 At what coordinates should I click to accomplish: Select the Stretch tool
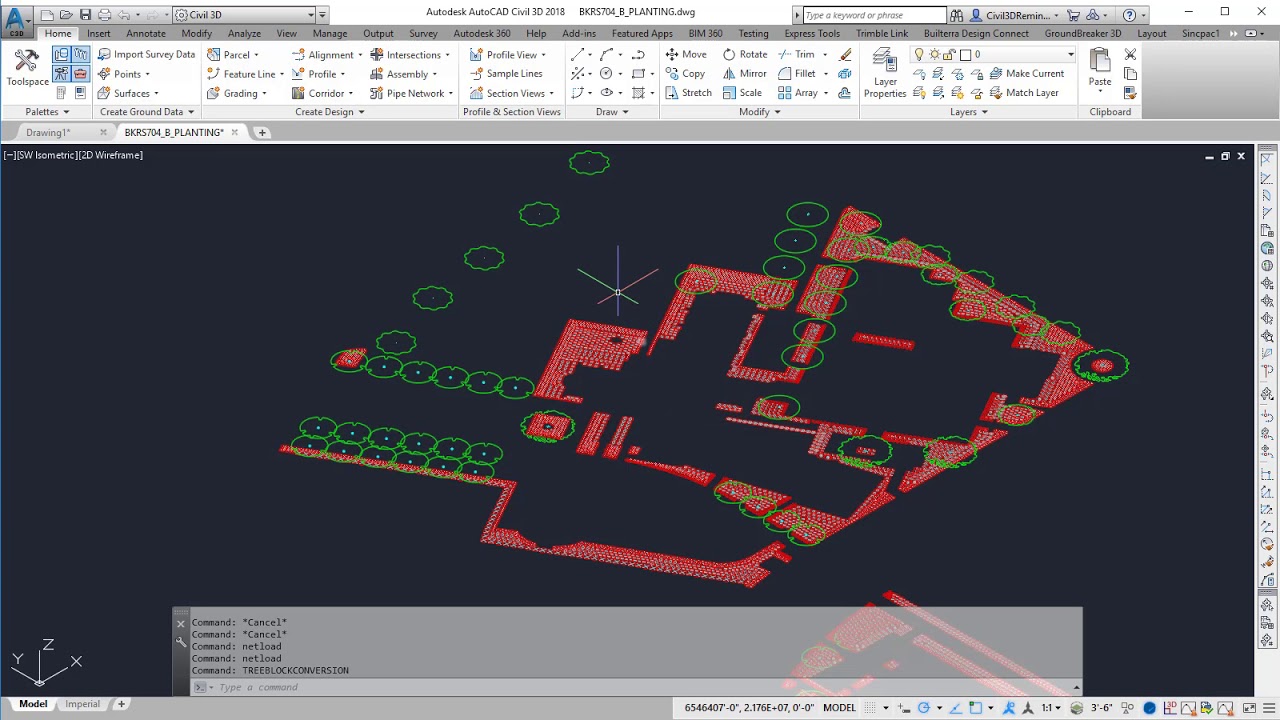(688, 93)
